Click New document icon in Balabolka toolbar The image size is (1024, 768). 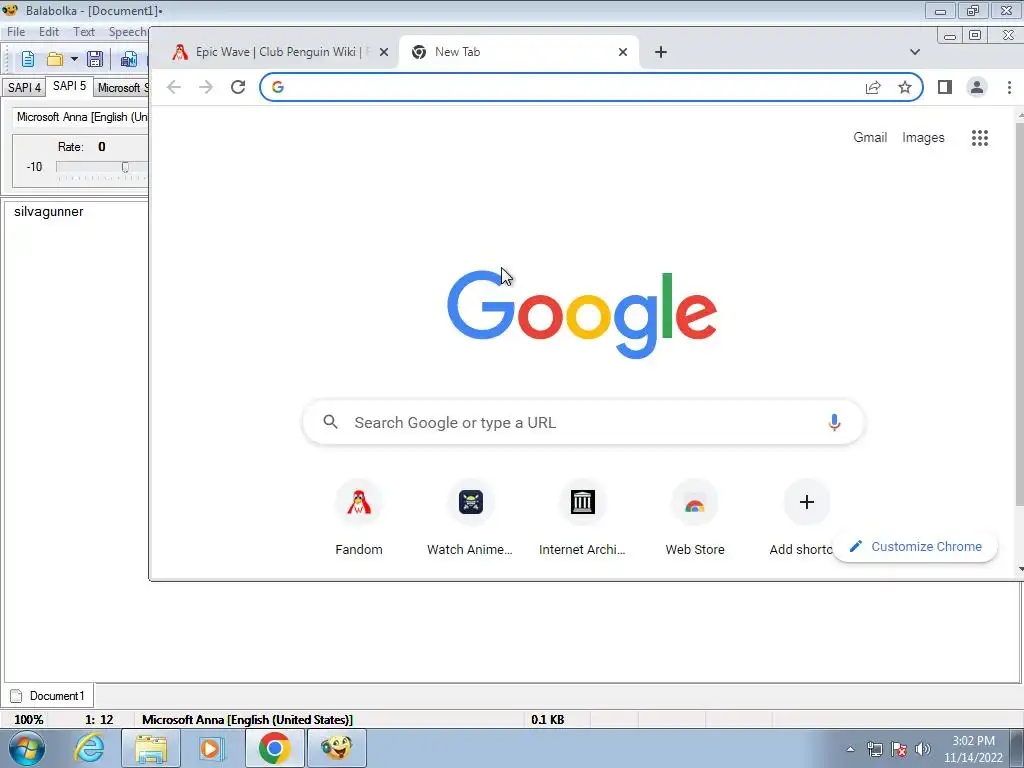tap(27, 59)
